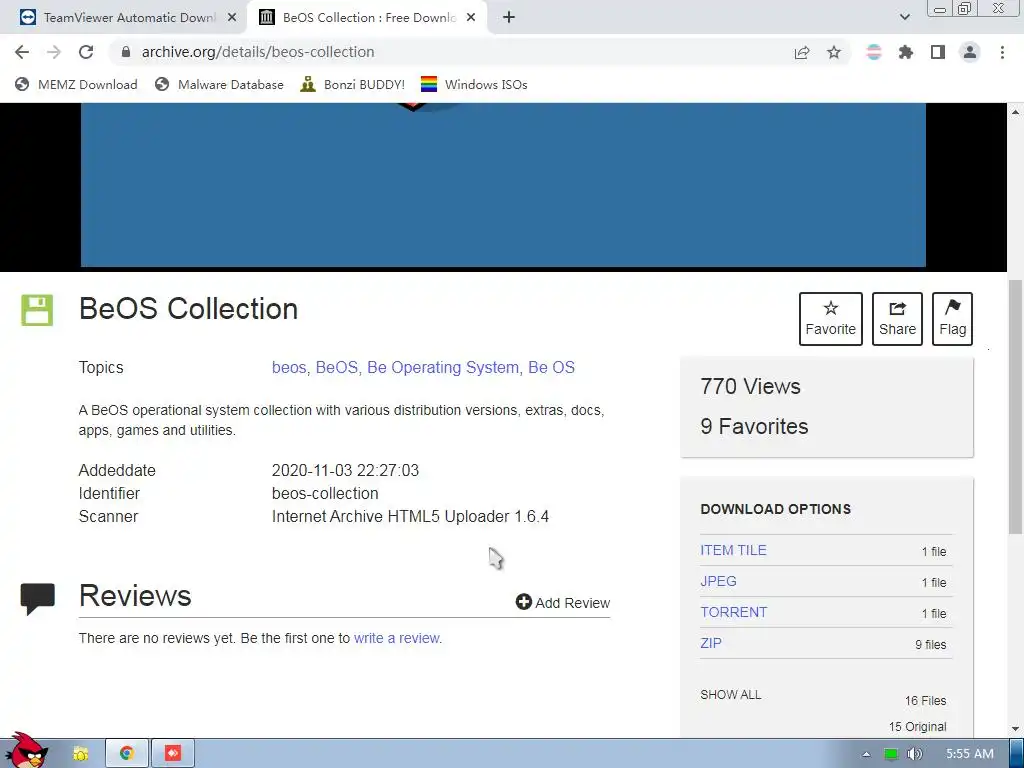Click the scroll down arrow
Image resolution: width=1024 pixels, height=768 pixels.
(1016, 729)
